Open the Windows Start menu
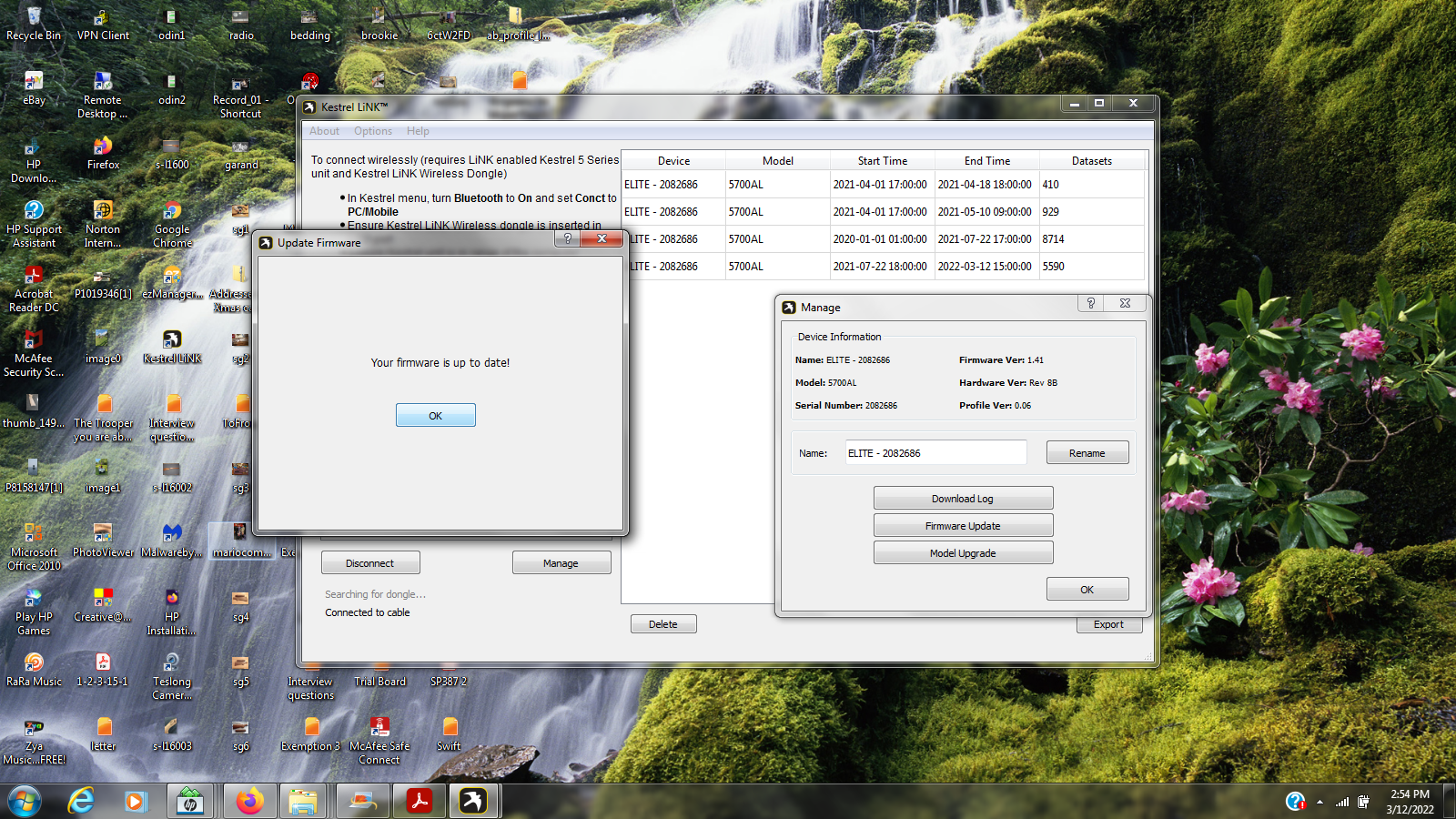The height and width of the screenshot is (819, 1456). coord(25,802)
